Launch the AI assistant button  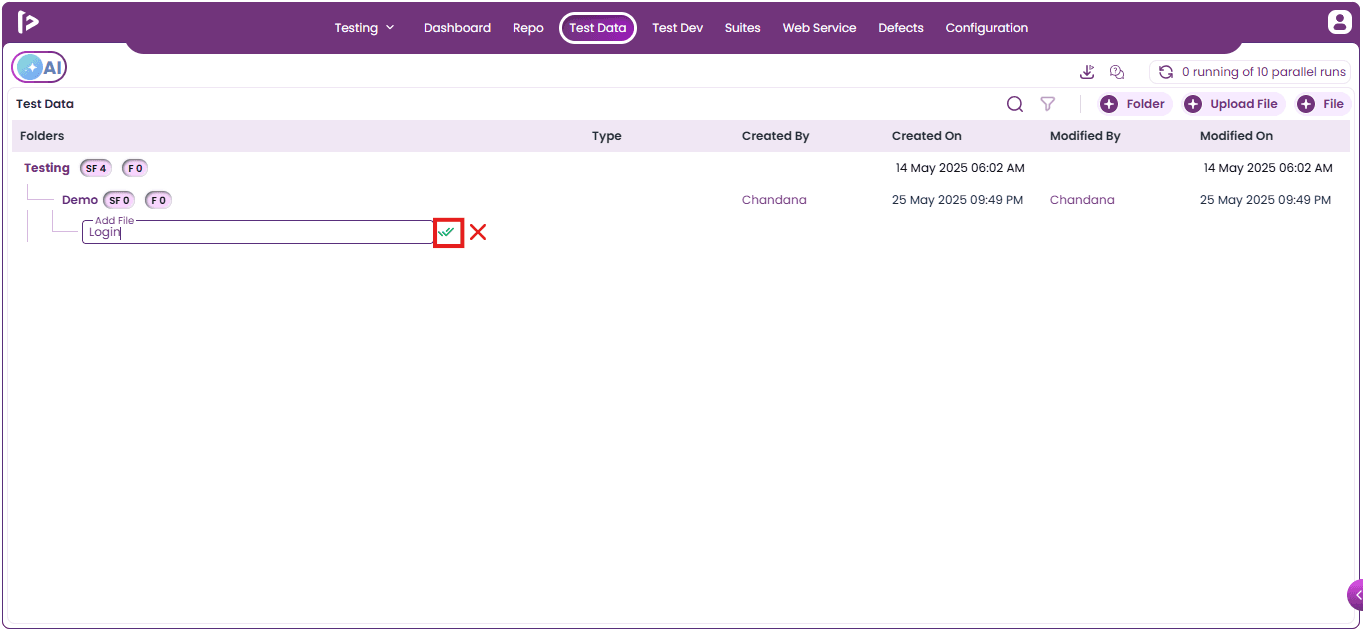point(39,67)
